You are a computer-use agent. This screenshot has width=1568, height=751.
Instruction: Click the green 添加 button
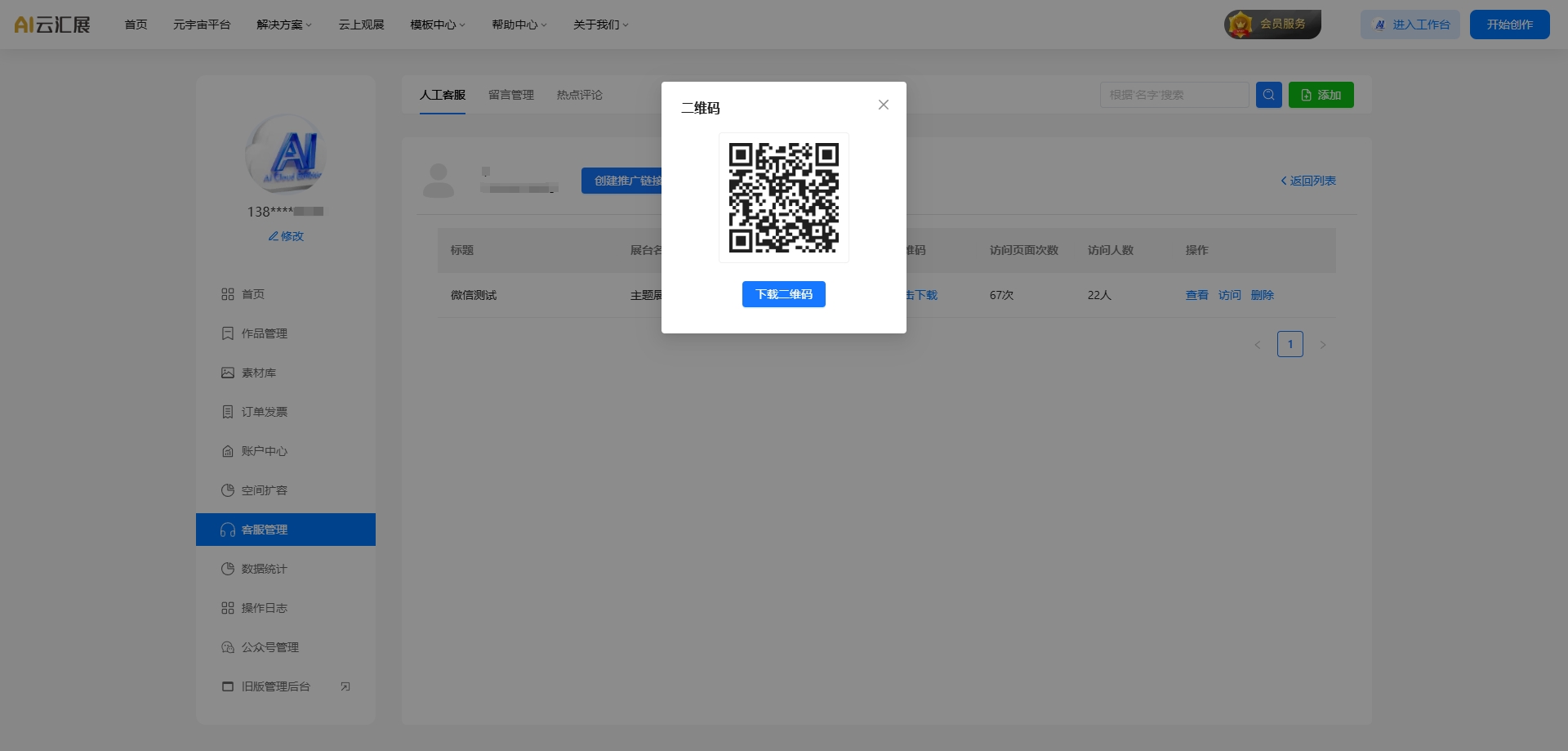[1321, 94]
